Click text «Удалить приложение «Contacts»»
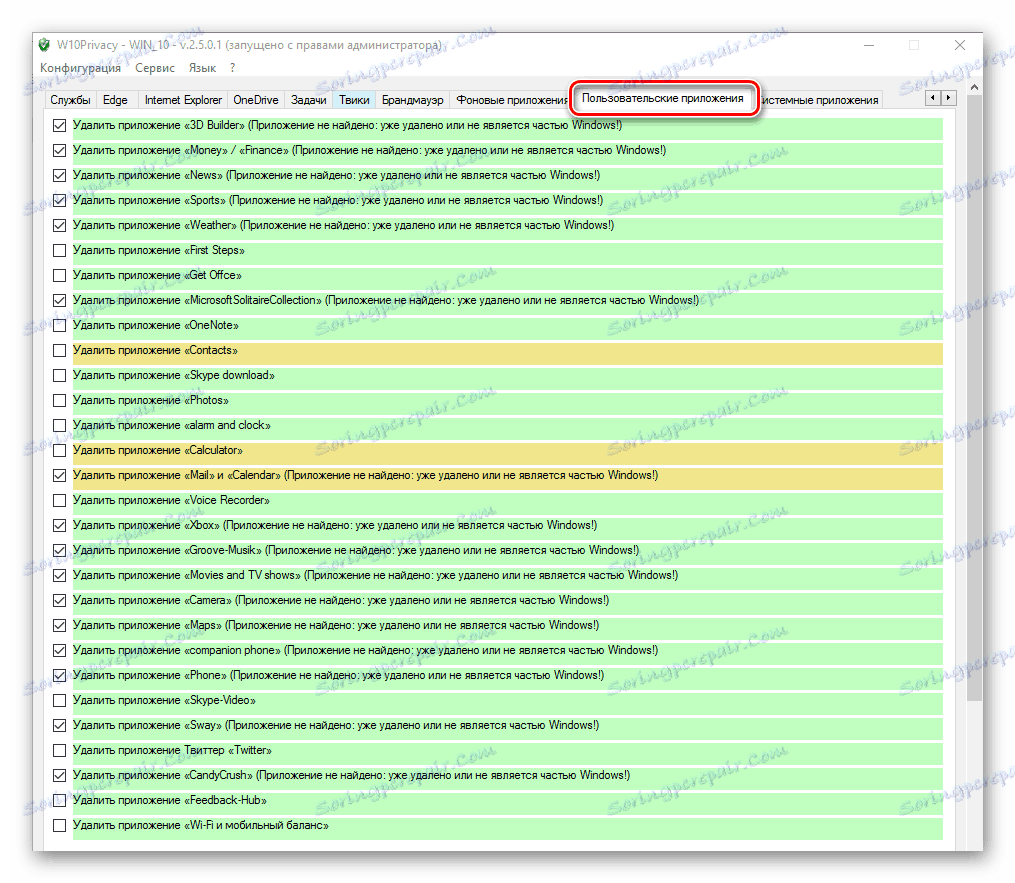Screen dimensions: 1015x883 pos(155,350)
